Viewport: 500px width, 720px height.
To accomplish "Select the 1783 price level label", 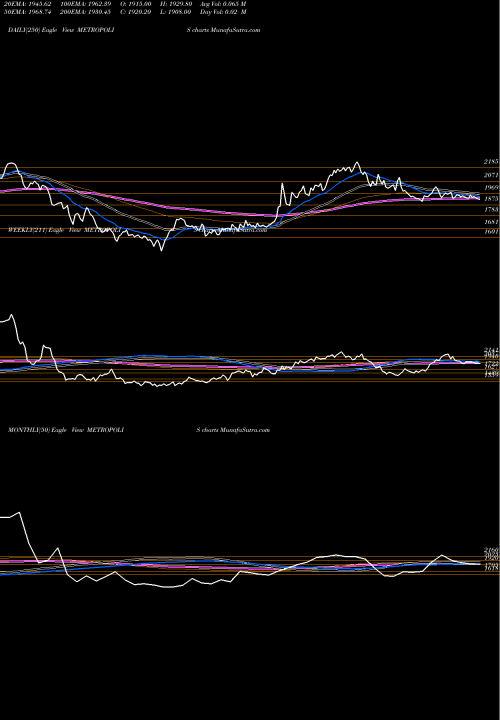I will [491, 210].
